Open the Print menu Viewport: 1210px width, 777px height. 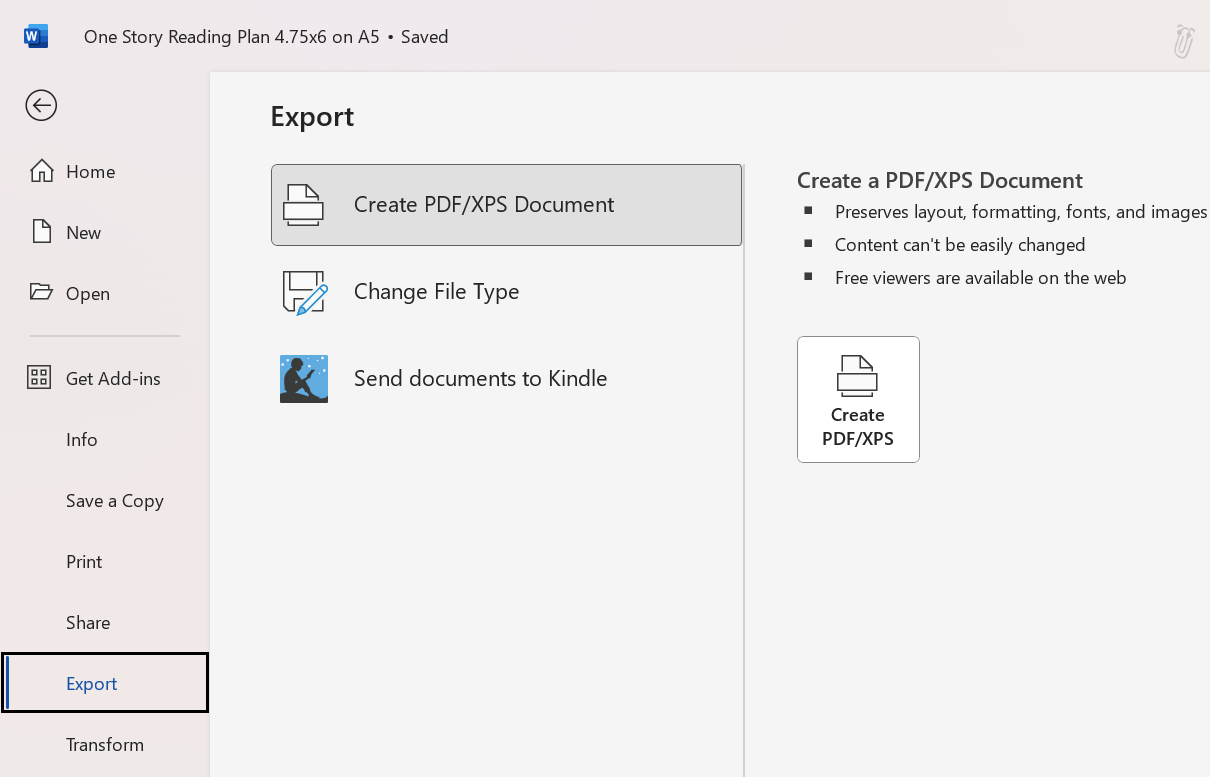83,561
